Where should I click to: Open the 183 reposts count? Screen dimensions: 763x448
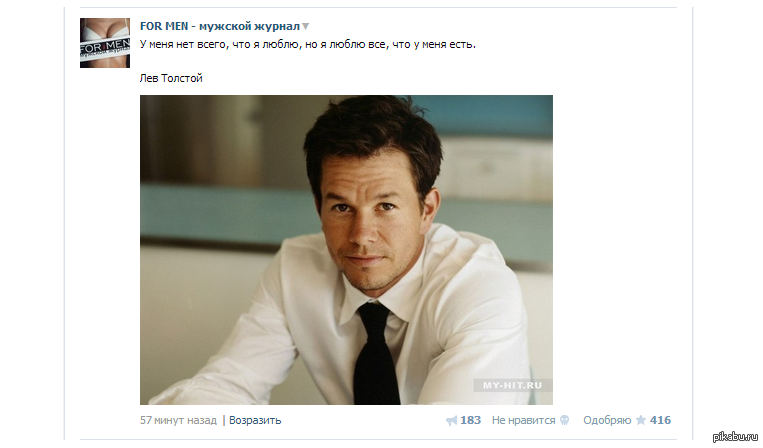point(471,420)
